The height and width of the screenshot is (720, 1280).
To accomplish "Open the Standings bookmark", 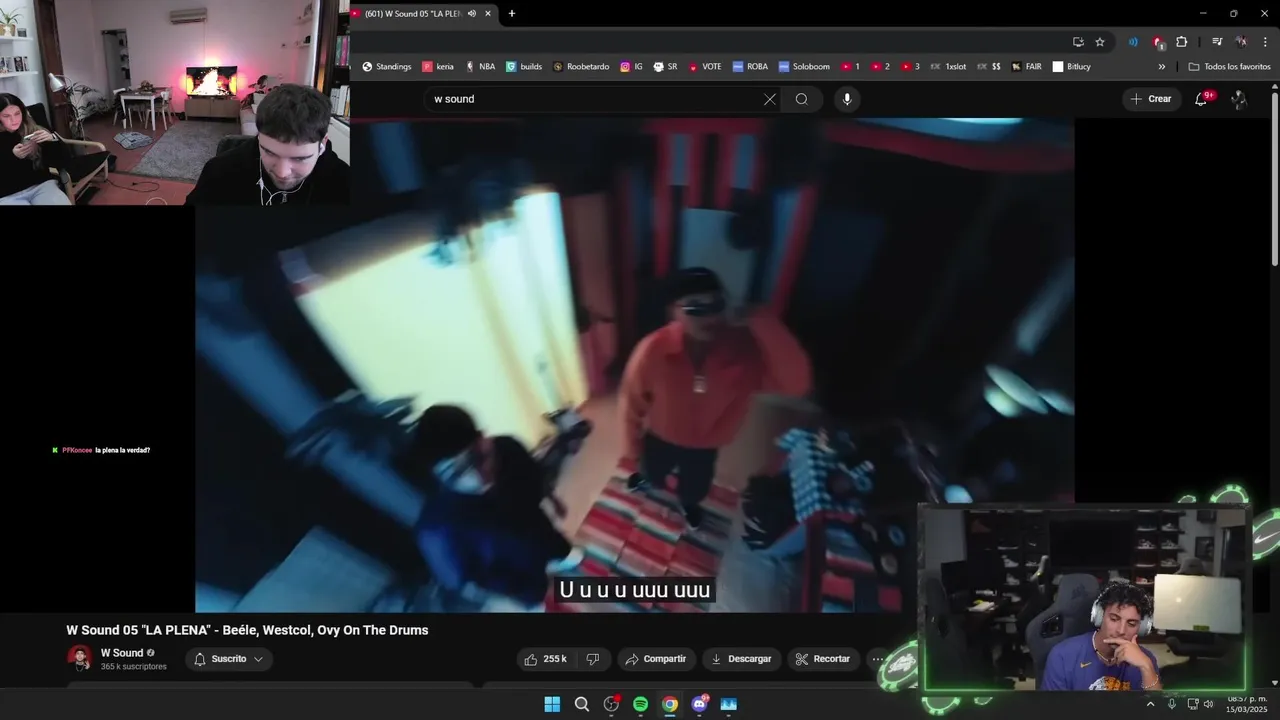I will point(387,67).
